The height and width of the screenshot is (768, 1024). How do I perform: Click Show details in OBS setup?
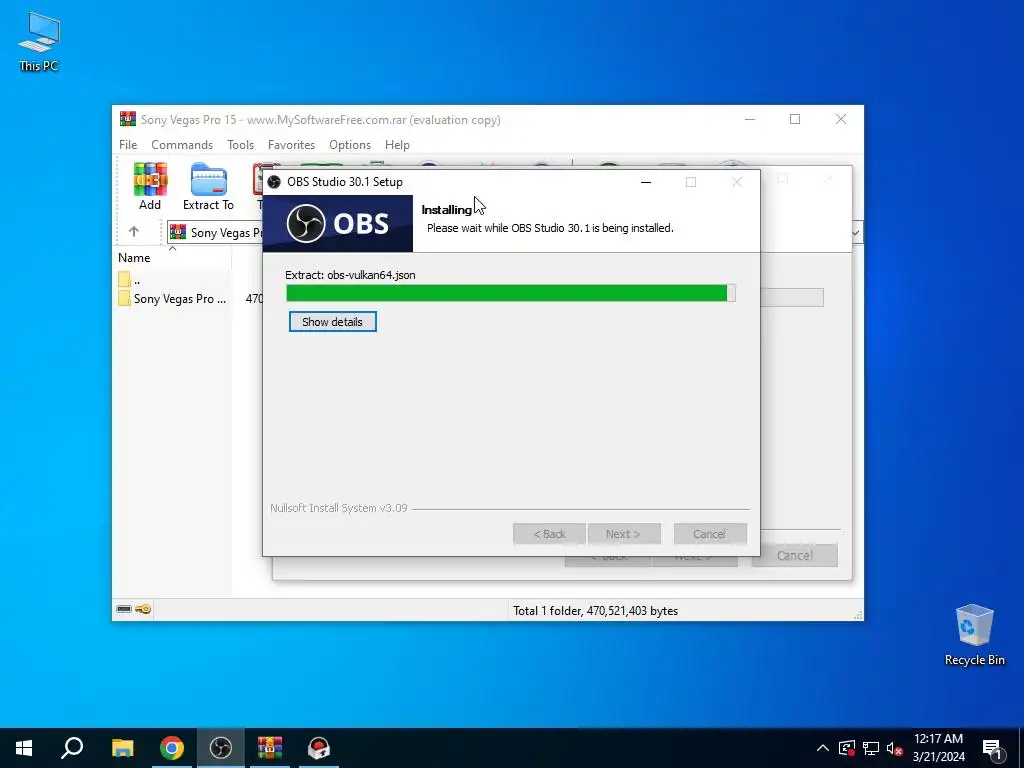tap(332, 322)
